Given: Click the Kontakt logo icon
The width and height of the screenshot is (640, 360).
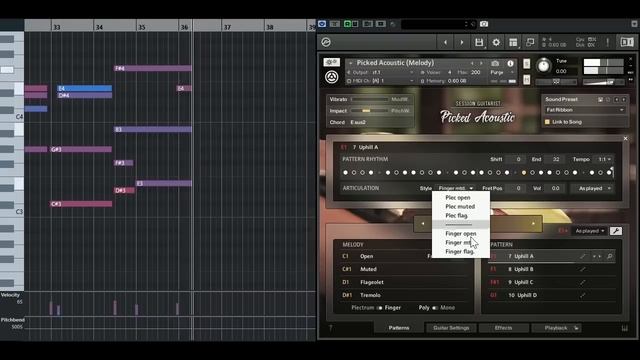Looking at the screenshot, I should (x=326, y=42).
